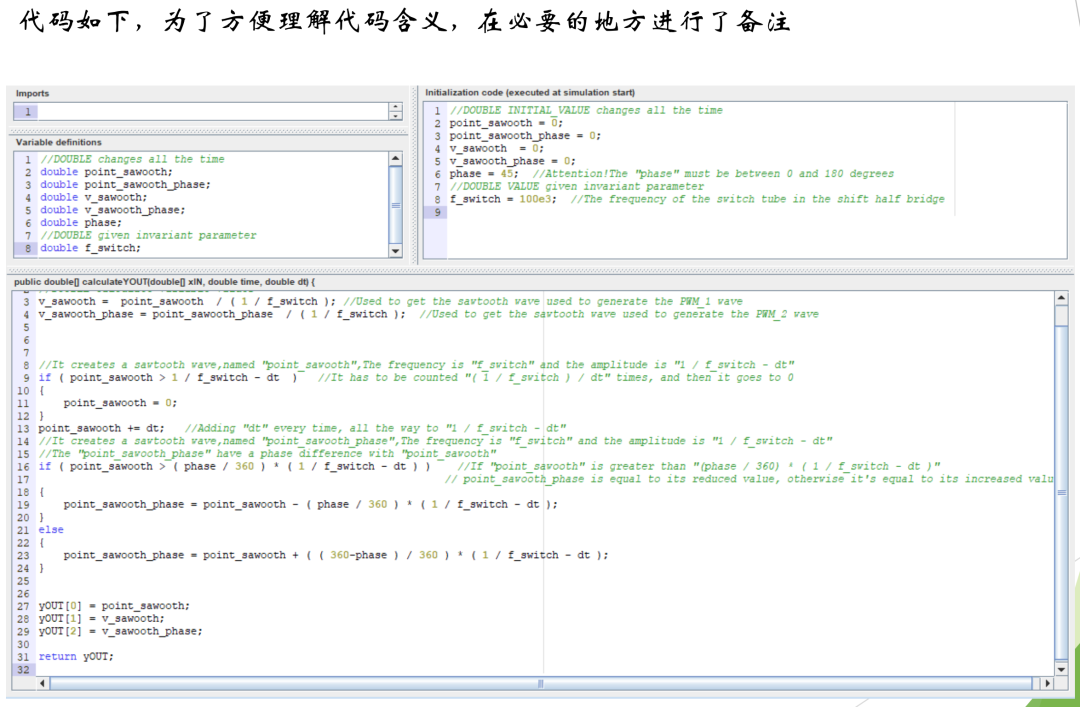The width and height of the screenshot is (1080, 707).
Task: Click inside the Imports input field
Action: tap(200, 110)
